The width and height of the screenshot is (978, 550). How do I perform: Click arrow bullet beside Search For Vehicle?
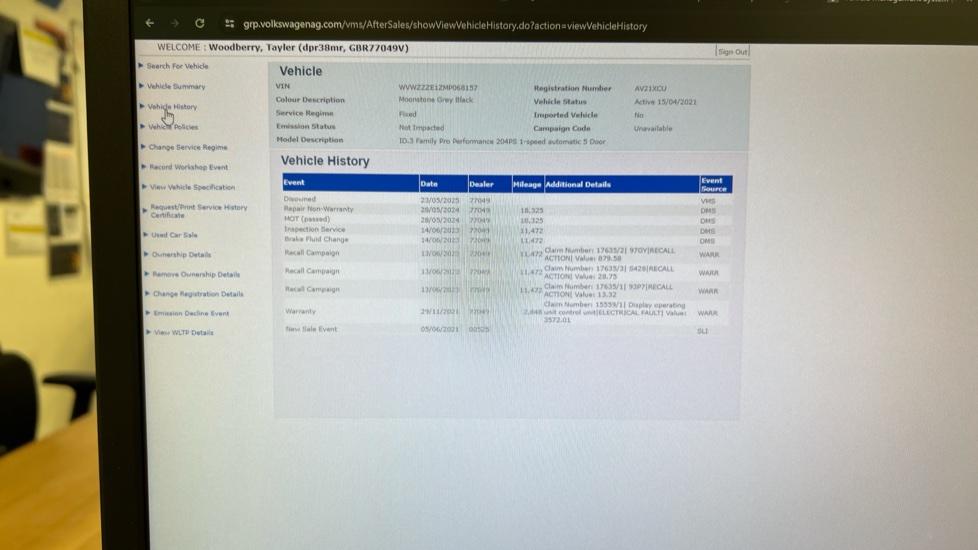tap(141, 65)
